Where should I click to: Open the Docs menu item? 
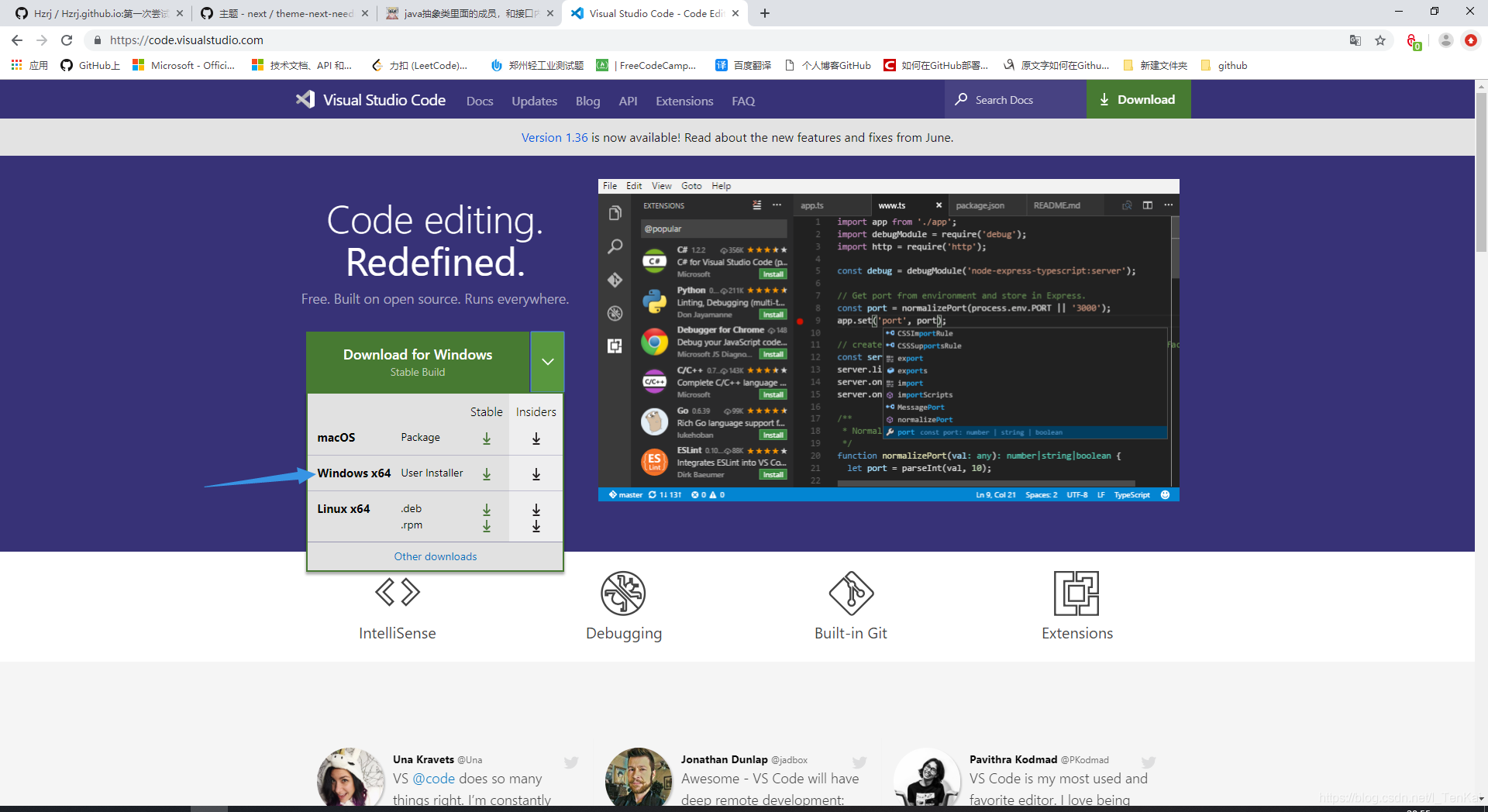click(480, 101)
